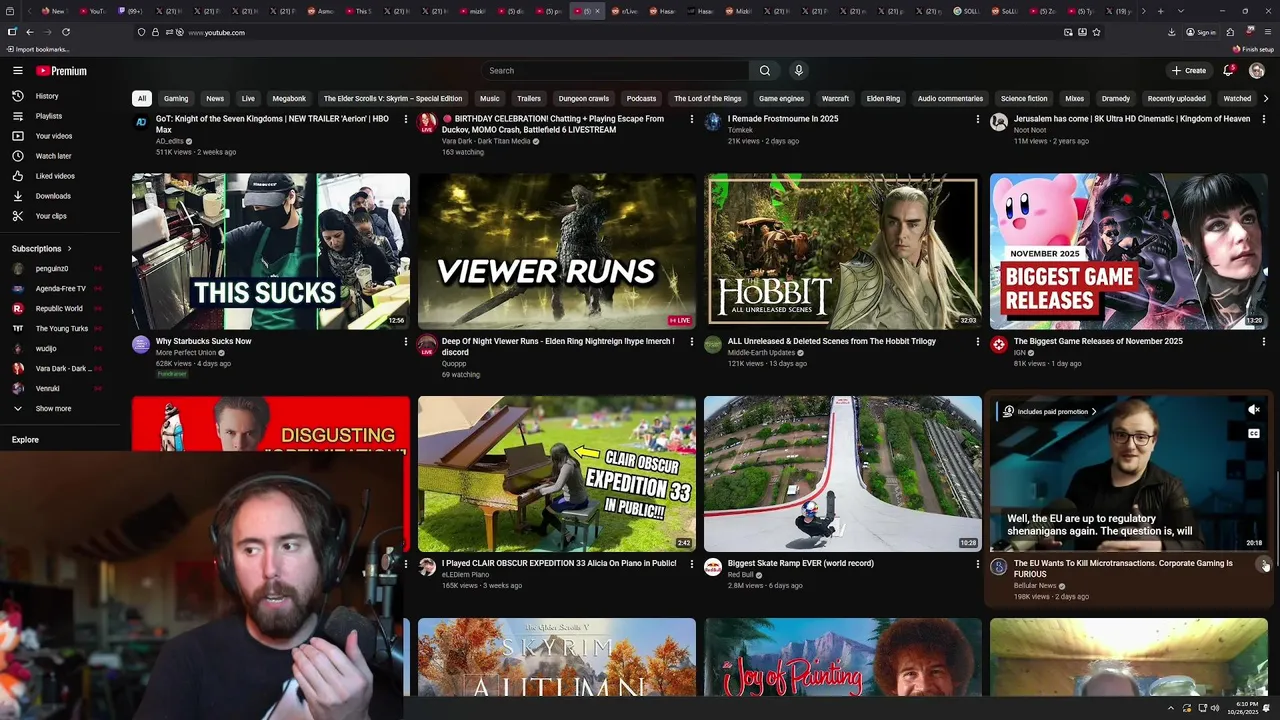Screen dimensions: 1280x720
Task: Open Republic World subscription
Action: coord(60,308)
